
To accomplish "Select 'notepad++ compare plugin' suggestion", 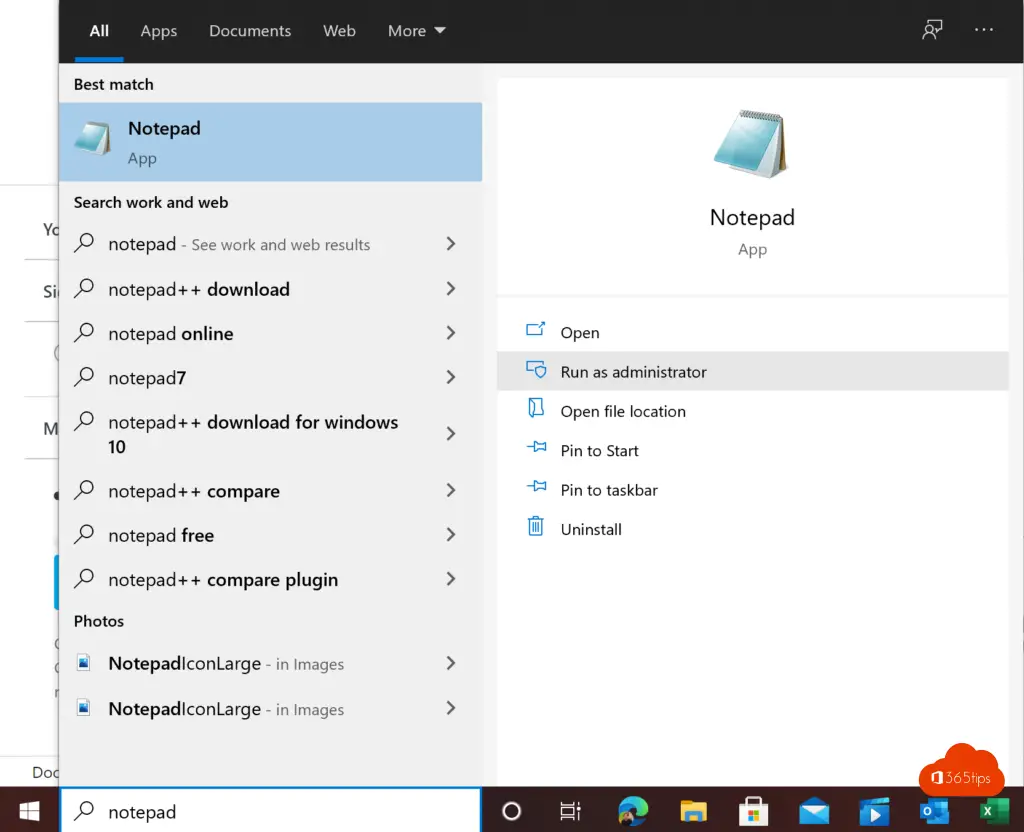I will 270,579.
